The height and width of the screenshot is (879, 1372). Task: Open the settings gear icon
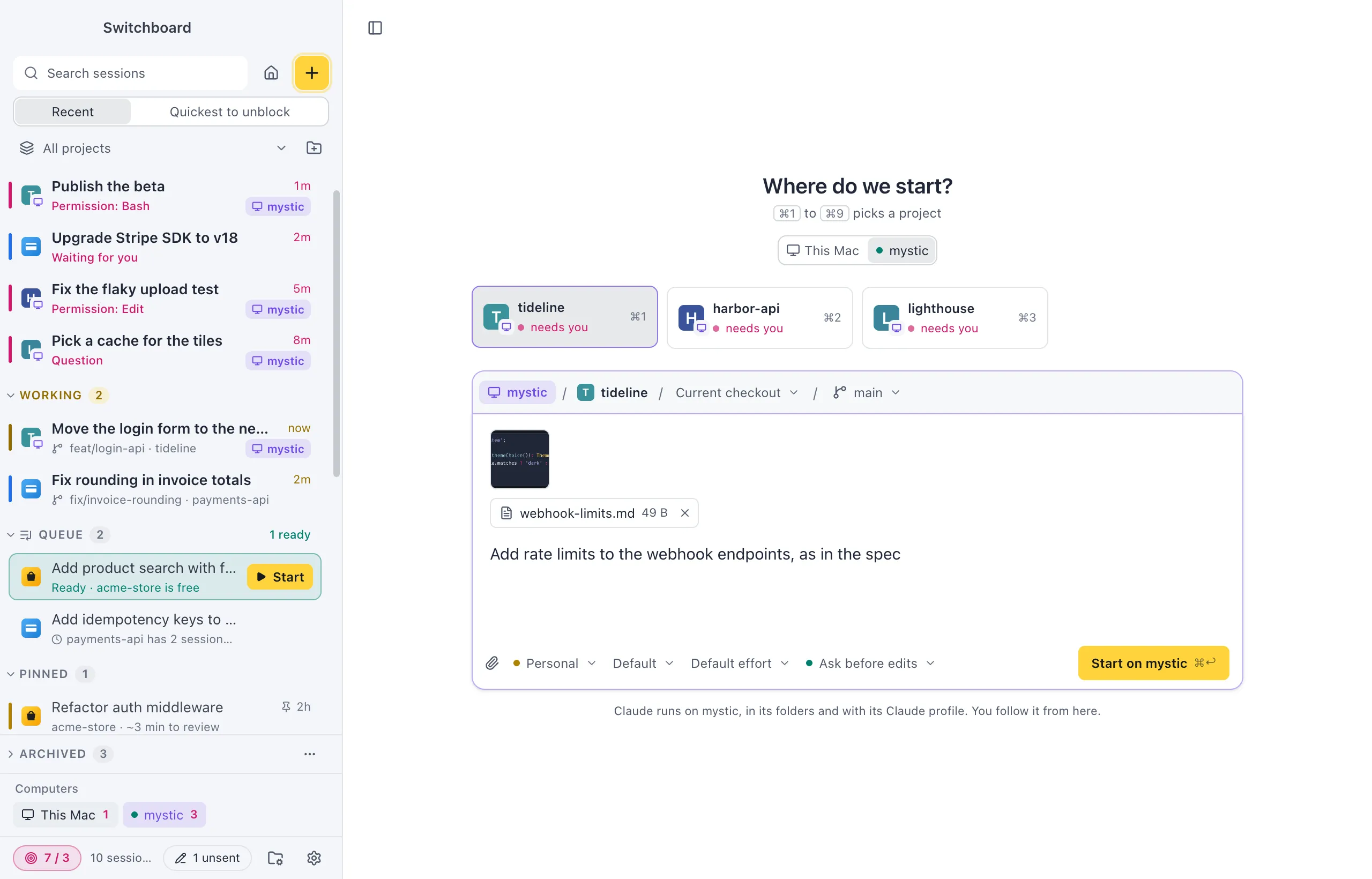tap(314, 858)
